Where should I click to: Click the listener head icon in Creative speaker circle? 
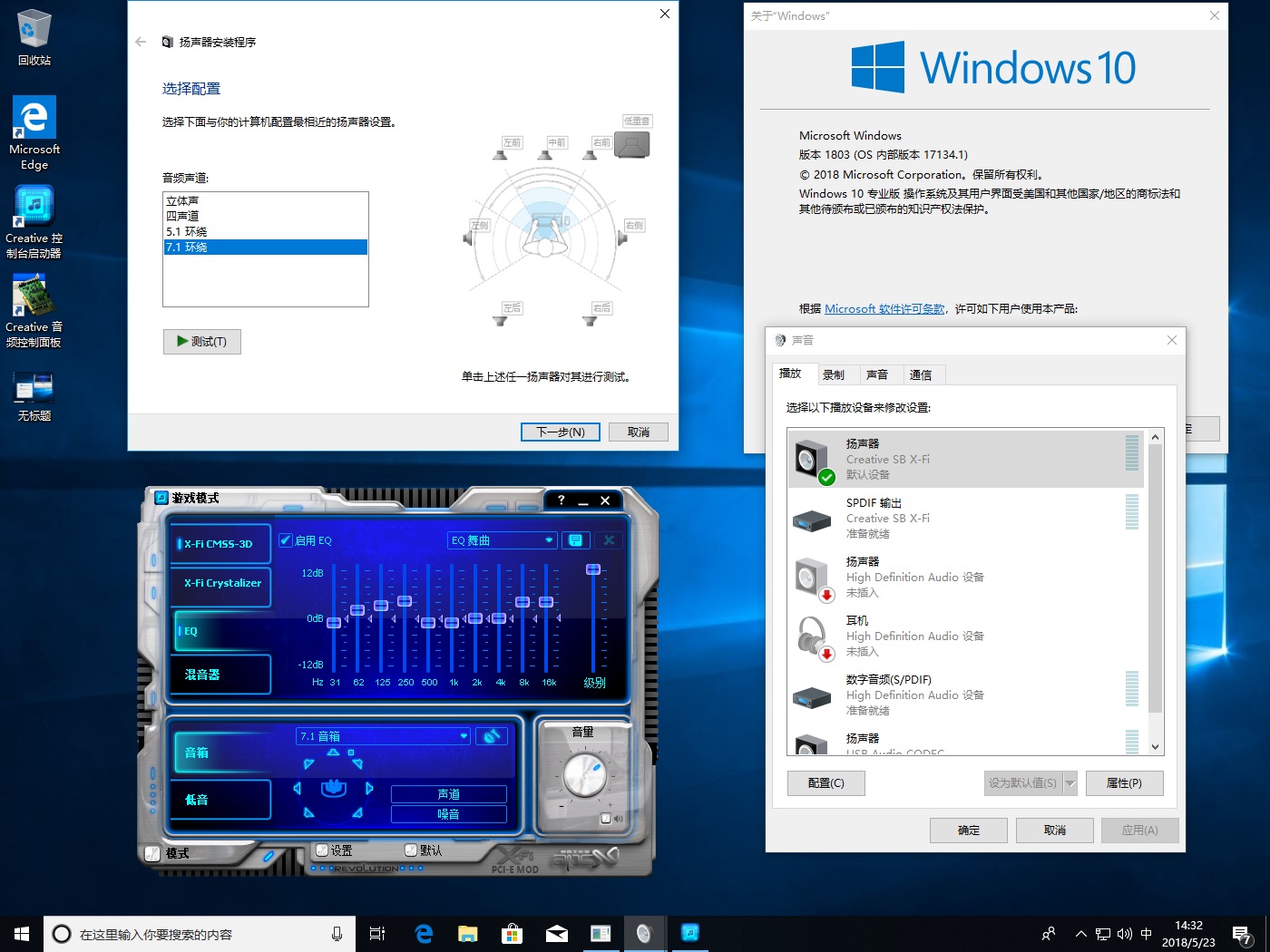click(x=334, y=787)
